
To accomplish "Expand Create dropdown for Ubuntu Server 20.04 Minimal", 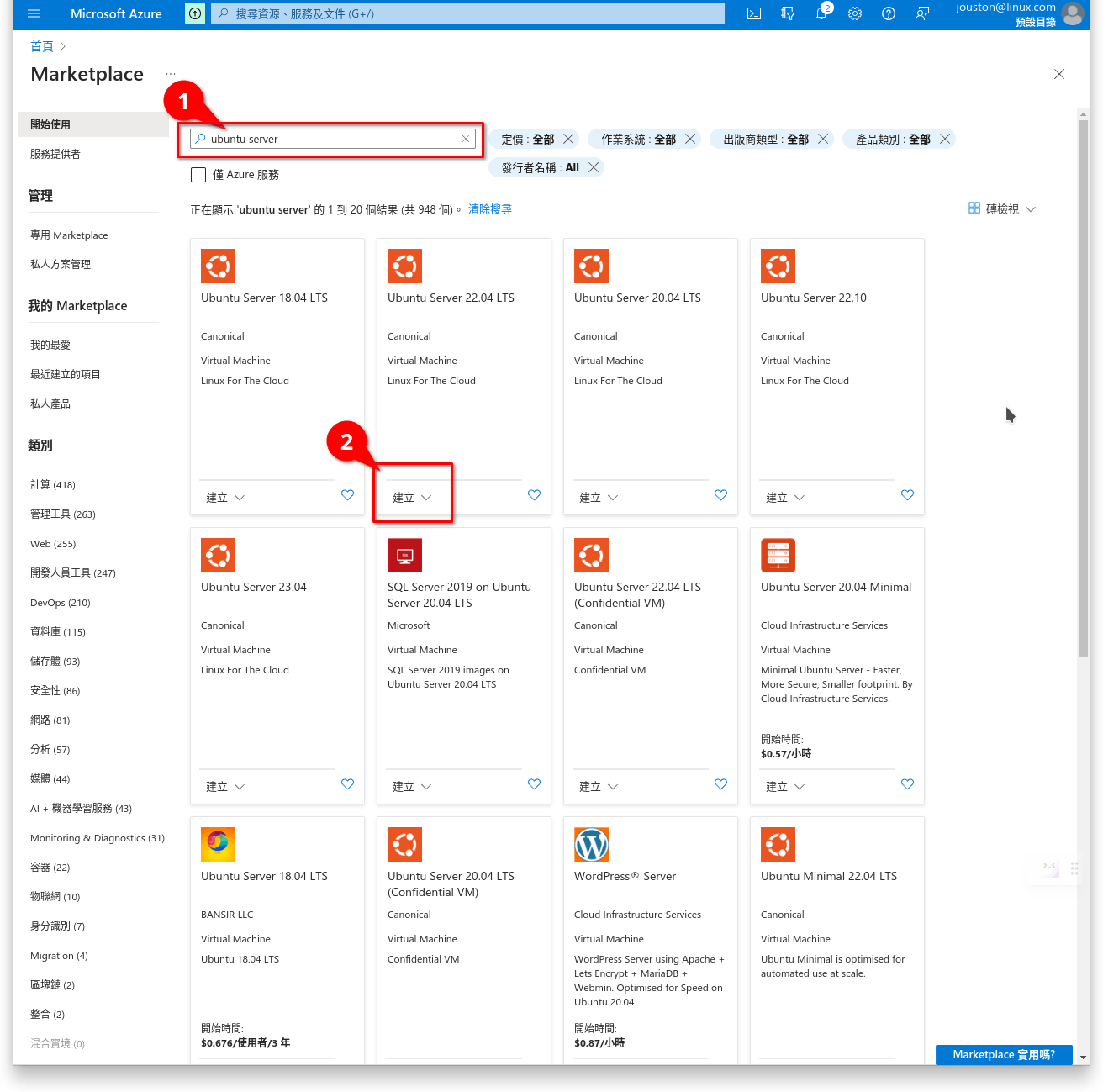I will 785,787.
